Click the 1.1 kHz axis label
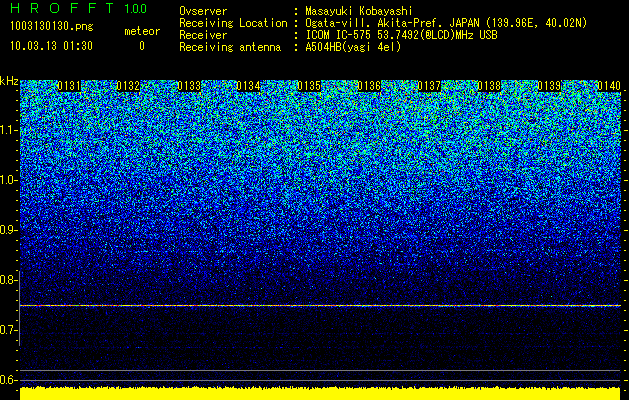The width and height of the screenshot is (629, 400). tap(8, 130)
